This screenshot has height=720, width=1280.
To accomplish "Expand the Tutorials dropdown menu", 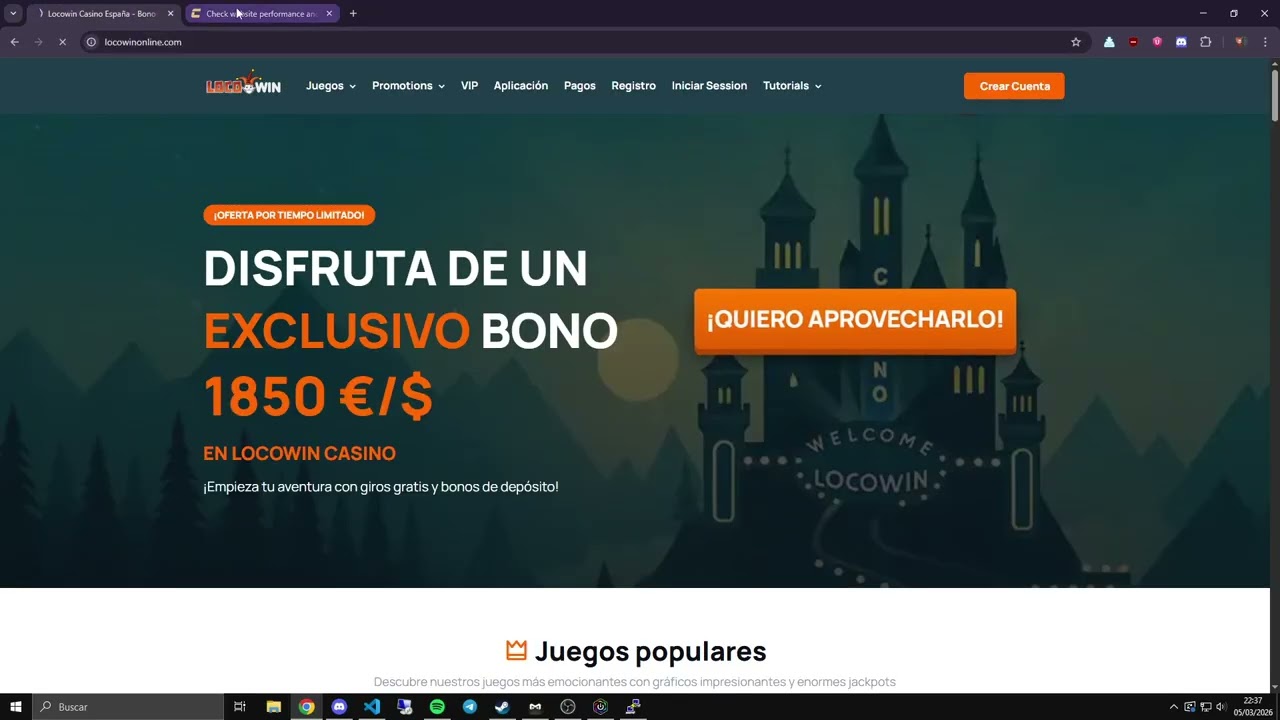I will tap(792, 86).
